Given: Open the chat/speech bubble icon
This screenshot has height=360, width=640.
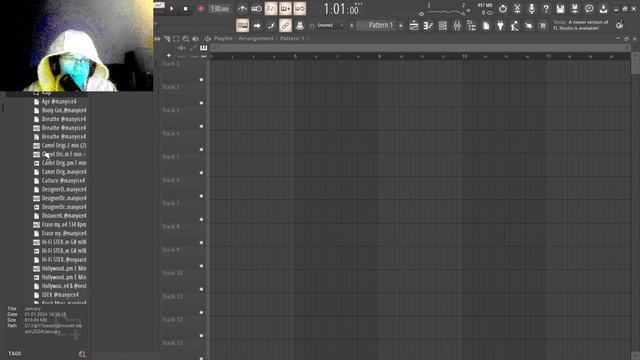Looking at the screenshot, I should (589, 9).
